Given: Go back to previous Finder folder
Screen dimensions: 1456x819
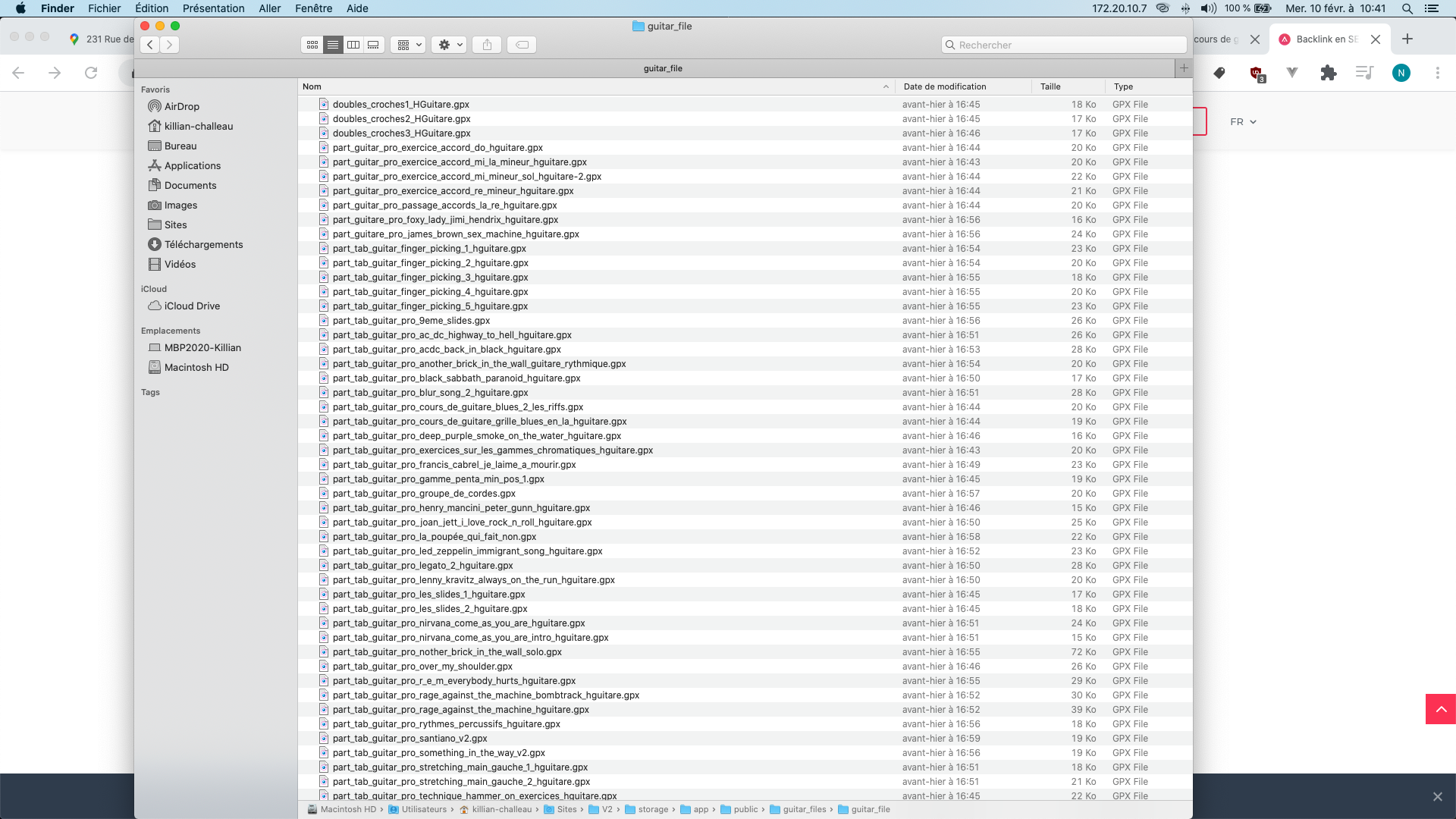Looking at the screenshot, I should (150, 45).
